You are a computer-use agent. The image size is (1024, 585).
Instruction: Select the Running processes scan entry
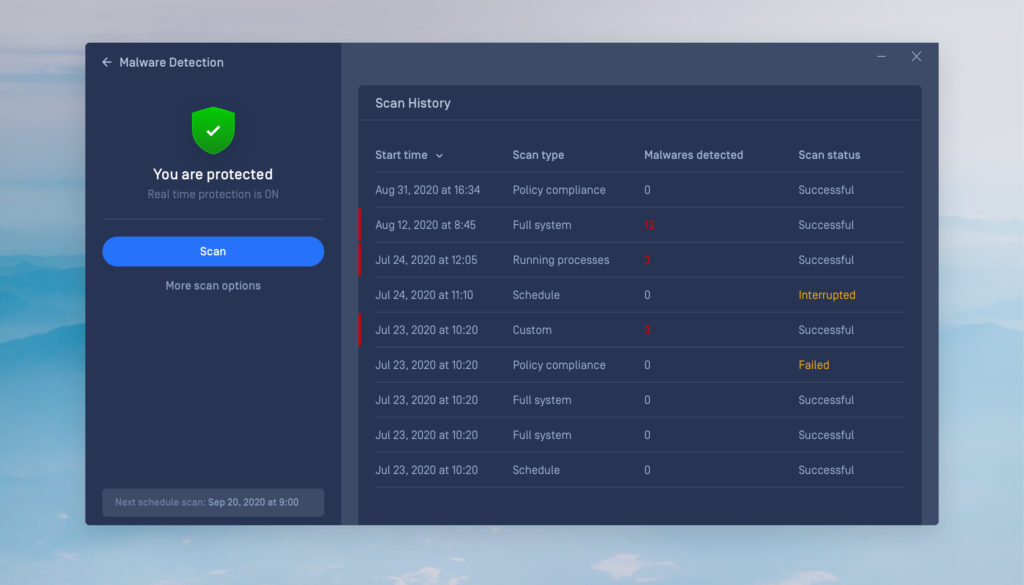tap(560, 260)
